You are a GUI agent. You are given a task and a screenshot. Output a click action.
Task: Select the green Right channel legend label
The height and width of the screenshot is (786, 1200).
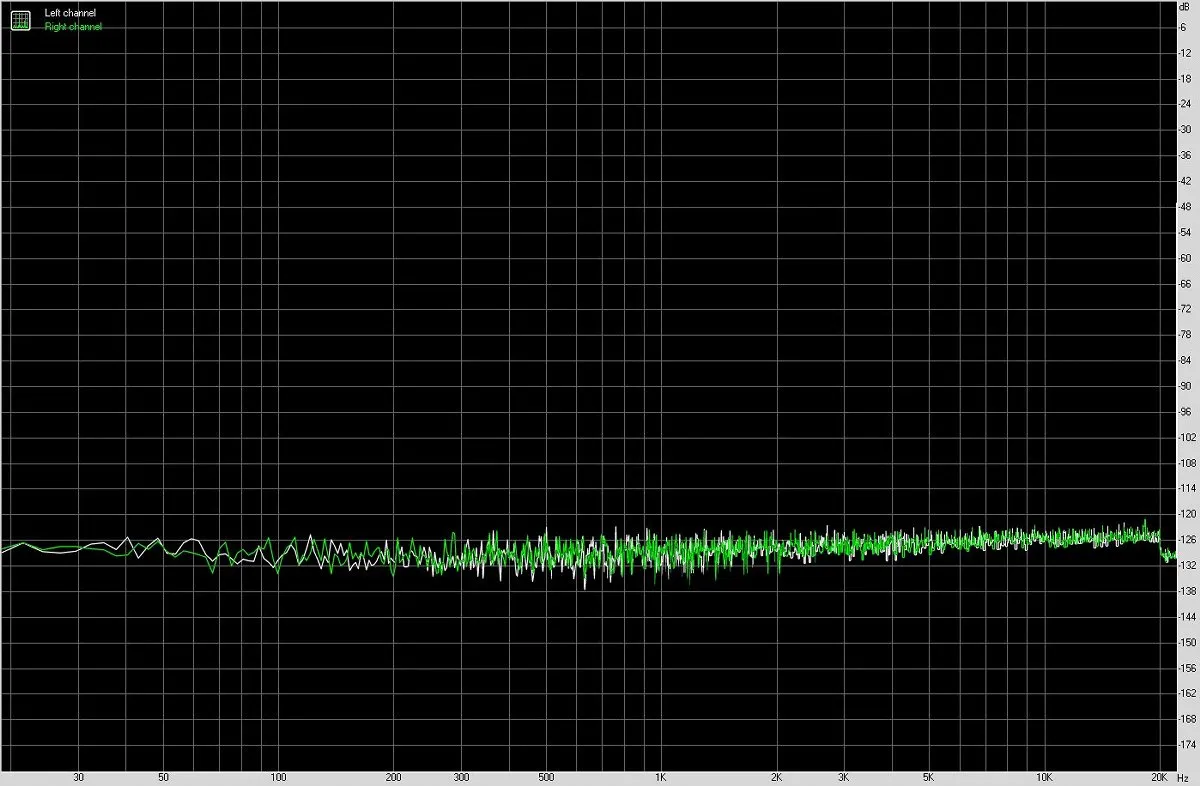click(74, 27)
